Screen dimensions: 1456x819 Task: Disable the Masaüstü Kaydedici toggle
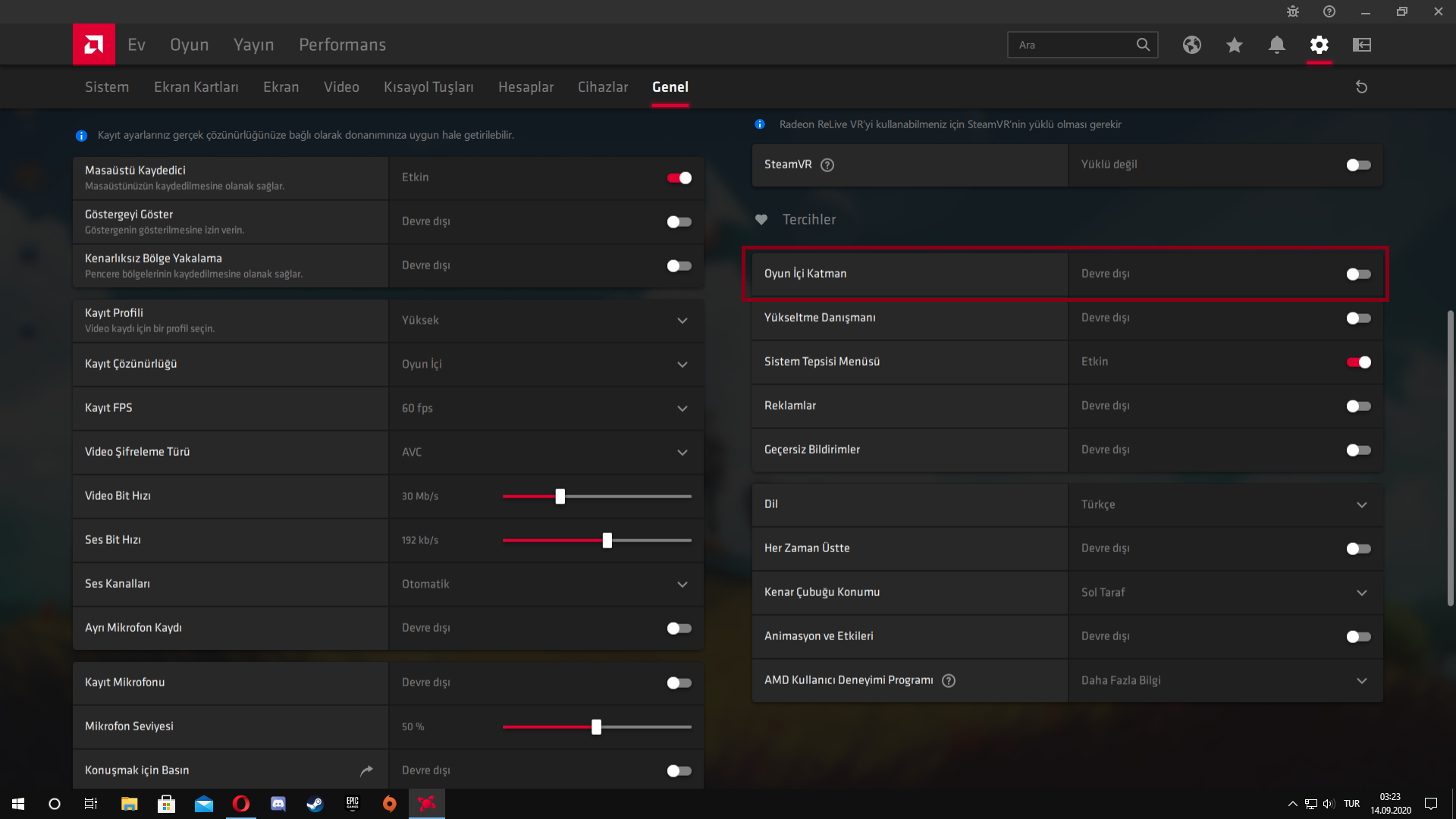(679, 177)
